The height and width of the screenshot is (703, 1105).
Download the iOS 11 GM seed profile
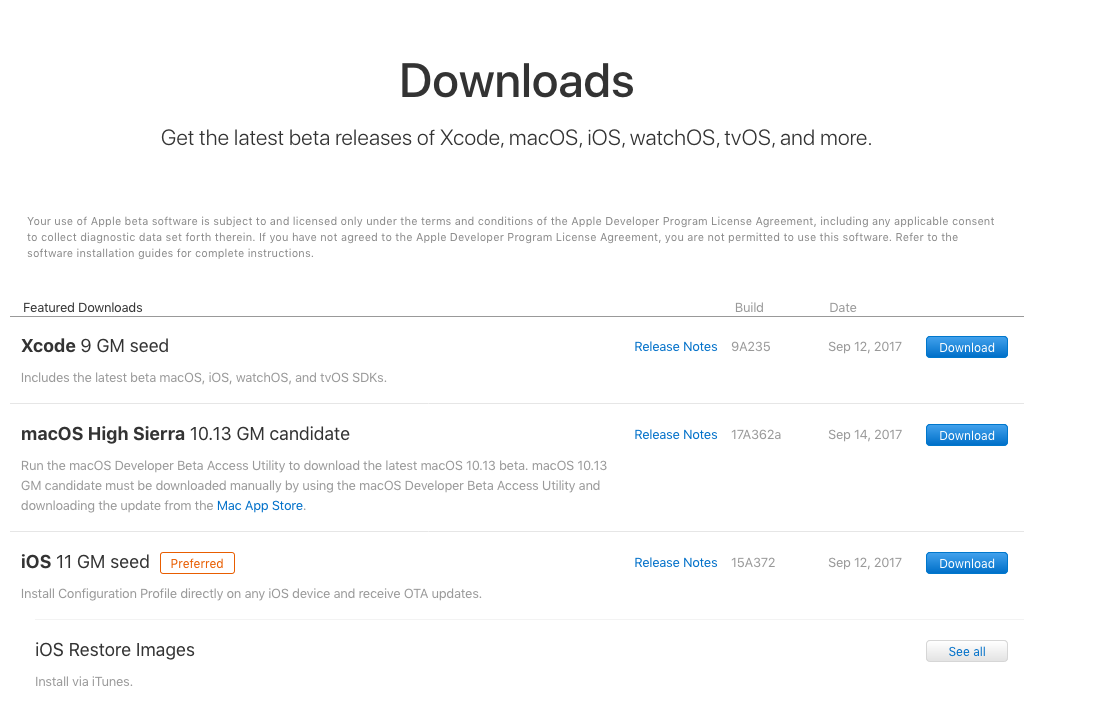(x=966, y=563)
